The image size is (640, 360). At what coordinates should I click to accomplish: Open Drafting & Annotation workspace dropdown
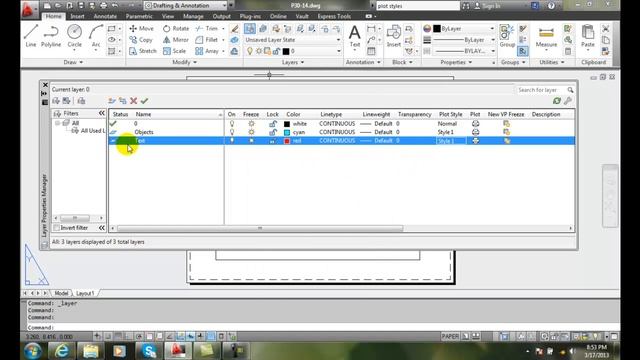pyautogui.click(x=186, y=6)
